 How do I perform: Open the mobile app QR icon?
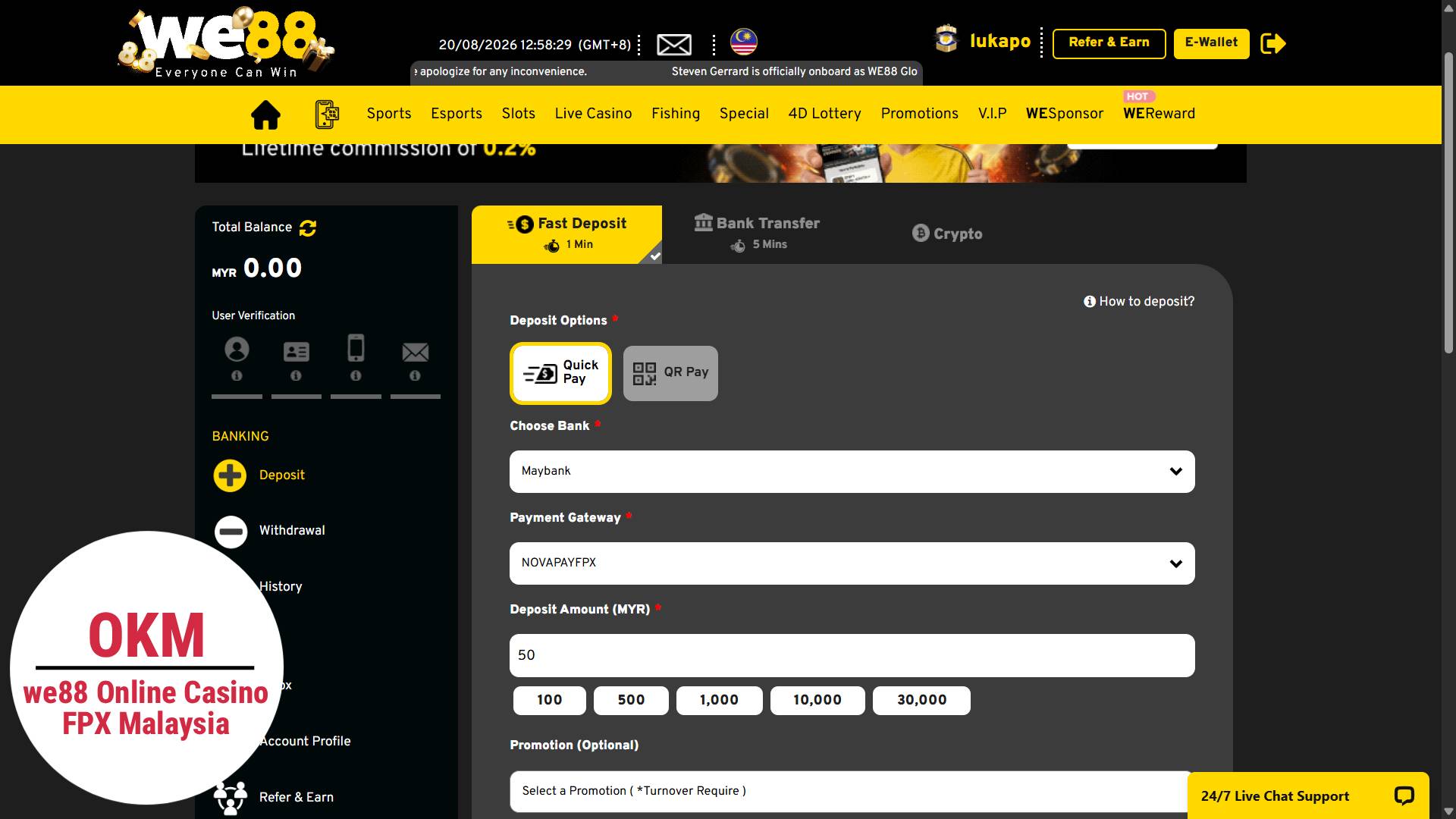(327, 115)
